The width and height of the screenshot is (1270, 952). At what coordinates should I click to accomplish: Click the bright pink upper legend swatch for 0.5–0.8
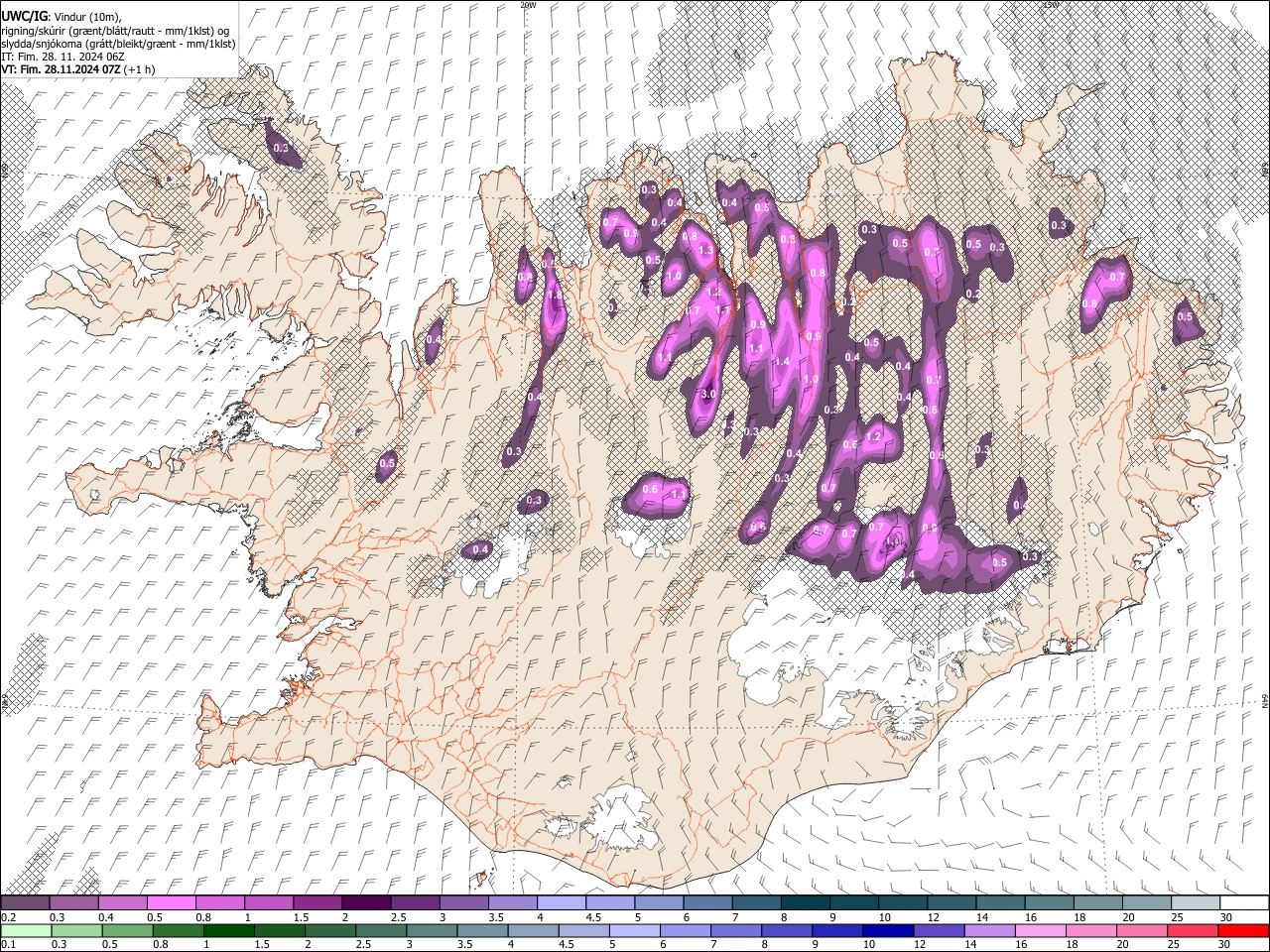pos(172,902)
